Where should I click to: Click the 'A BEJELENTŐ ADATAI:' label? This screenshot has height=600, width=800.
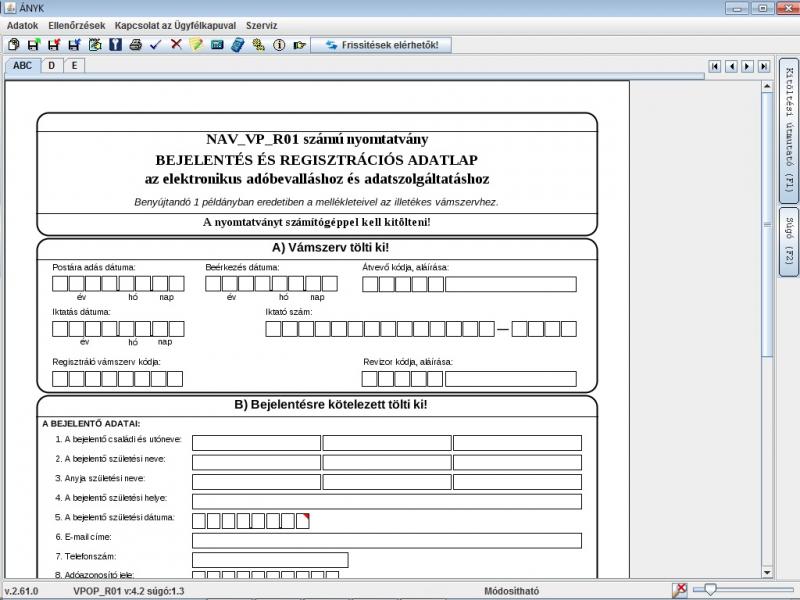(91, 423)
